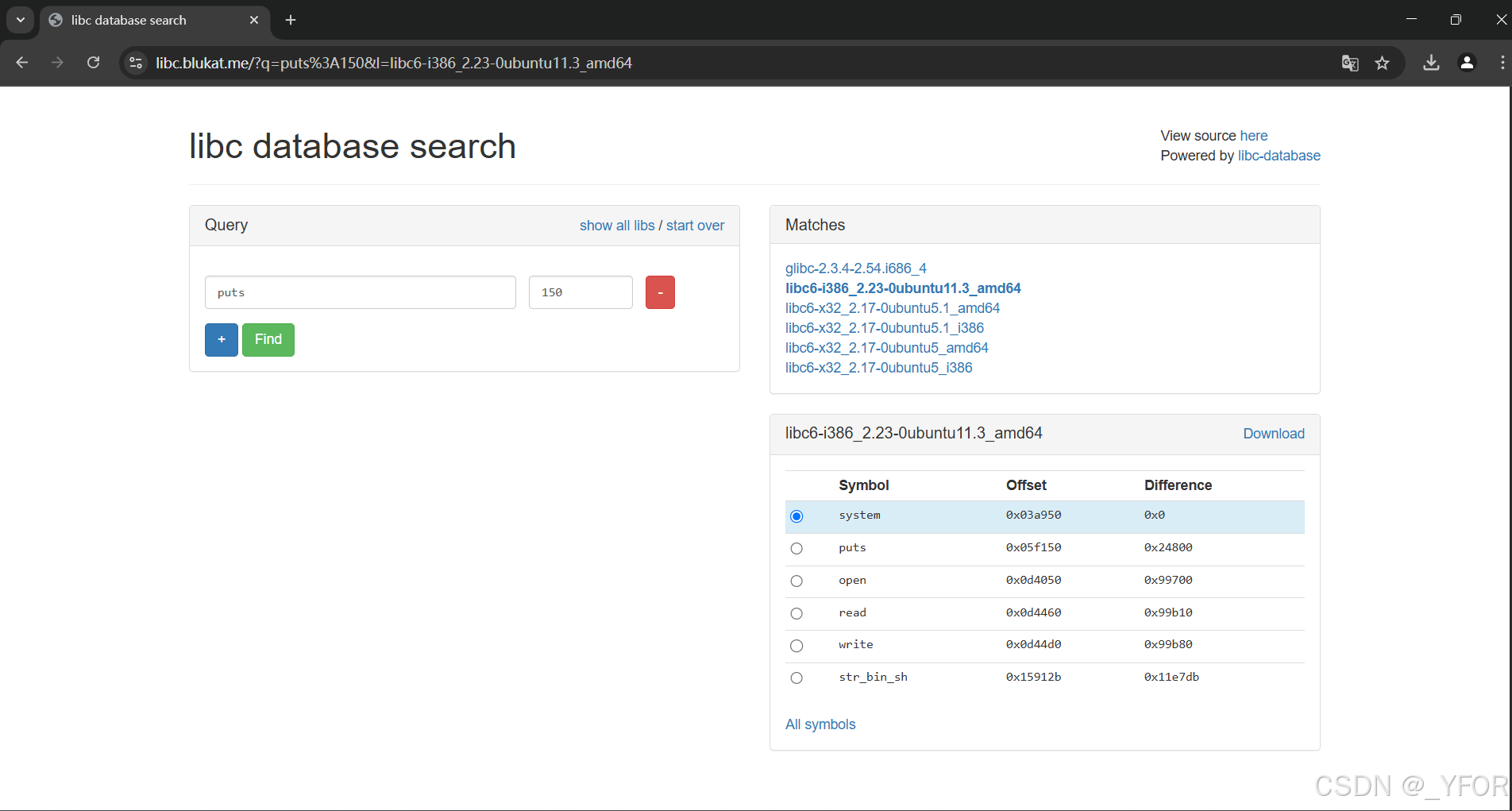Select the write symbol radio button
Viewport: 1512px width, 811px height.
796,645
